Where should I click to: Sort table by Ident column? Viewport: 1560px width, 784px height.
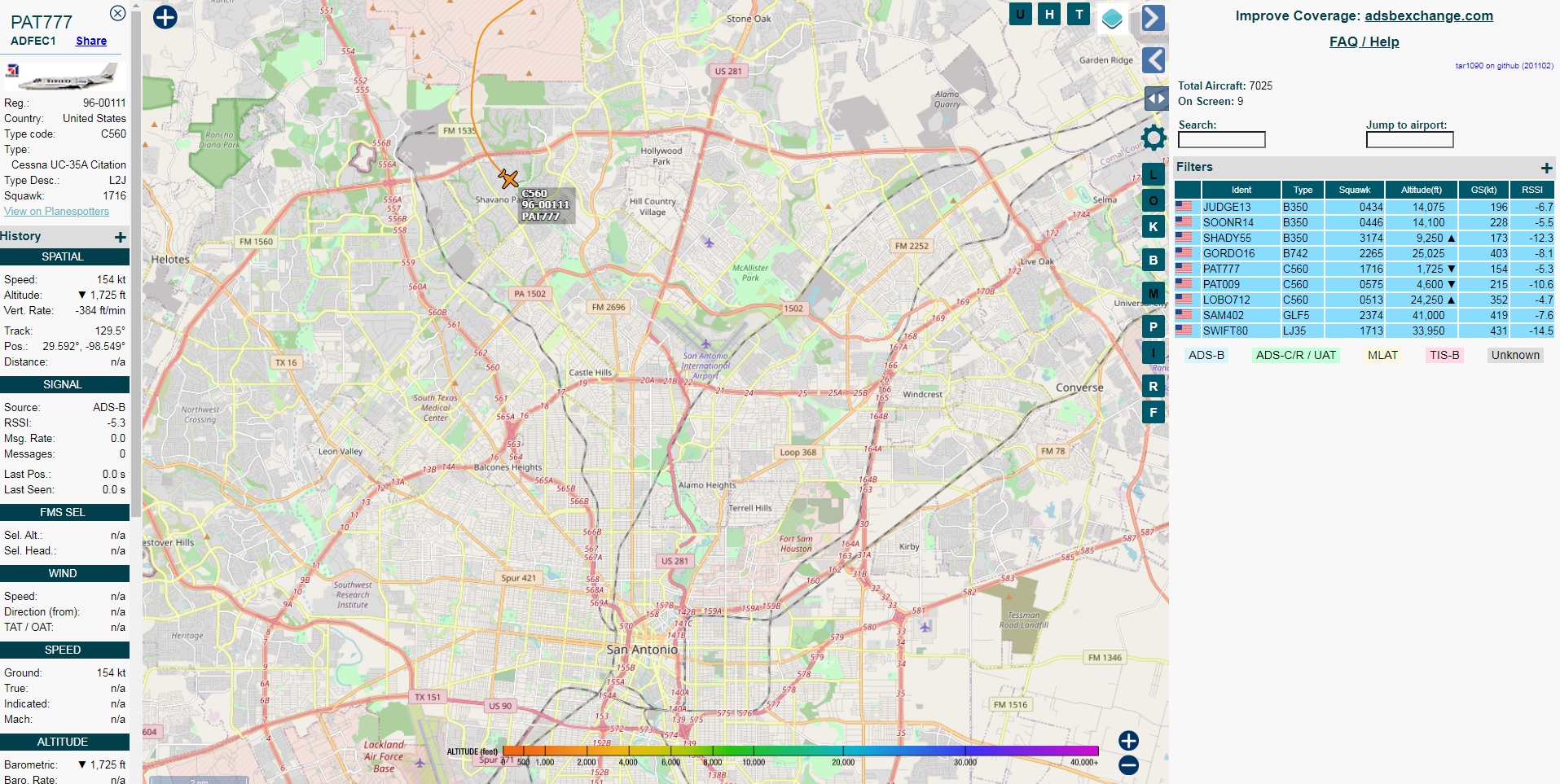pyautogui.click(x=1241, y=190)
